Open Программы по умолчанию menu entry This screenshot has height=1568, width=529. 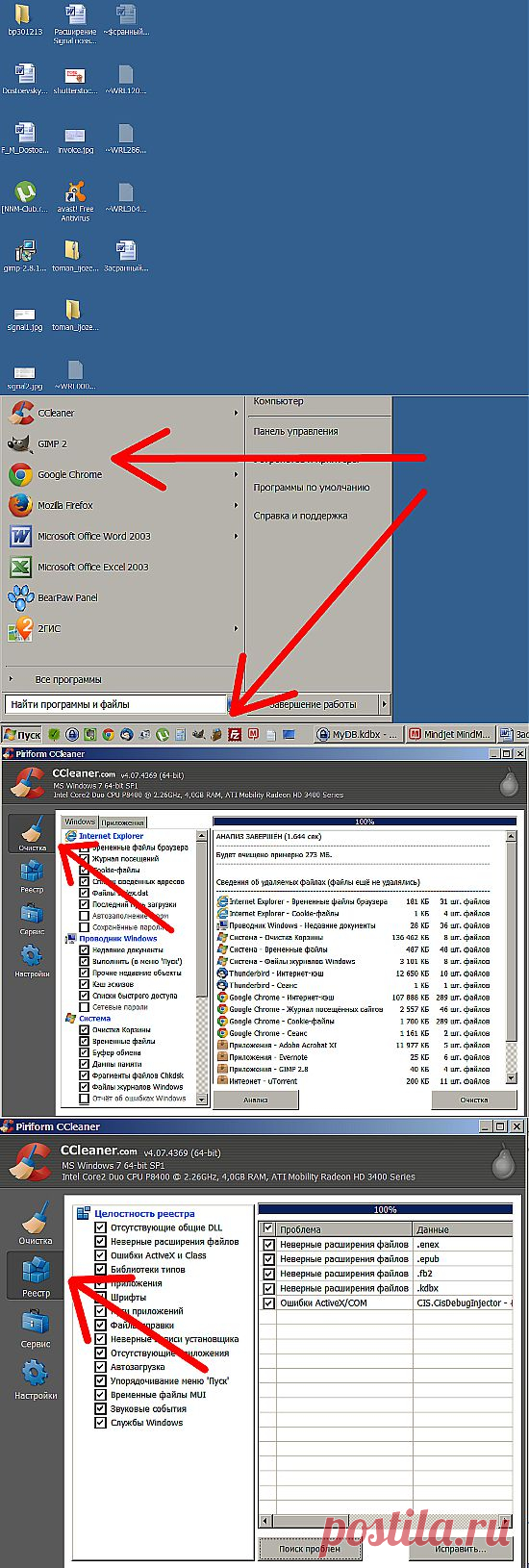tap(311, 487)
